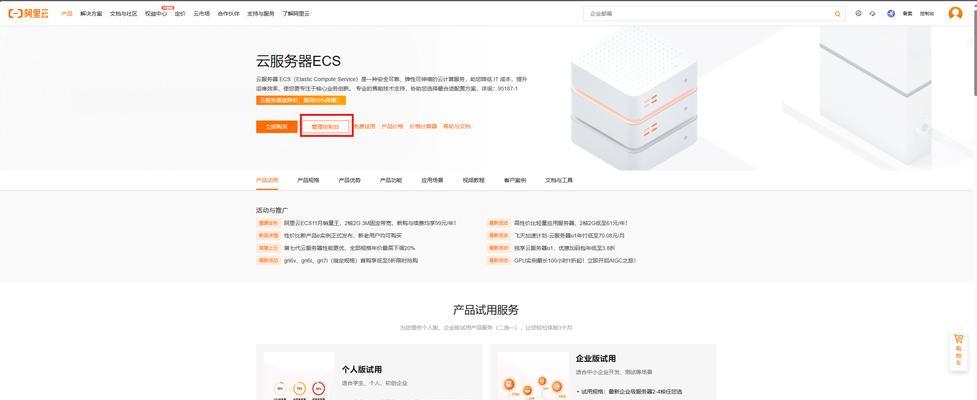Open the promo about 第七代云服务器性能更优
Screen dimensions: 977x400
coord(350,248)
